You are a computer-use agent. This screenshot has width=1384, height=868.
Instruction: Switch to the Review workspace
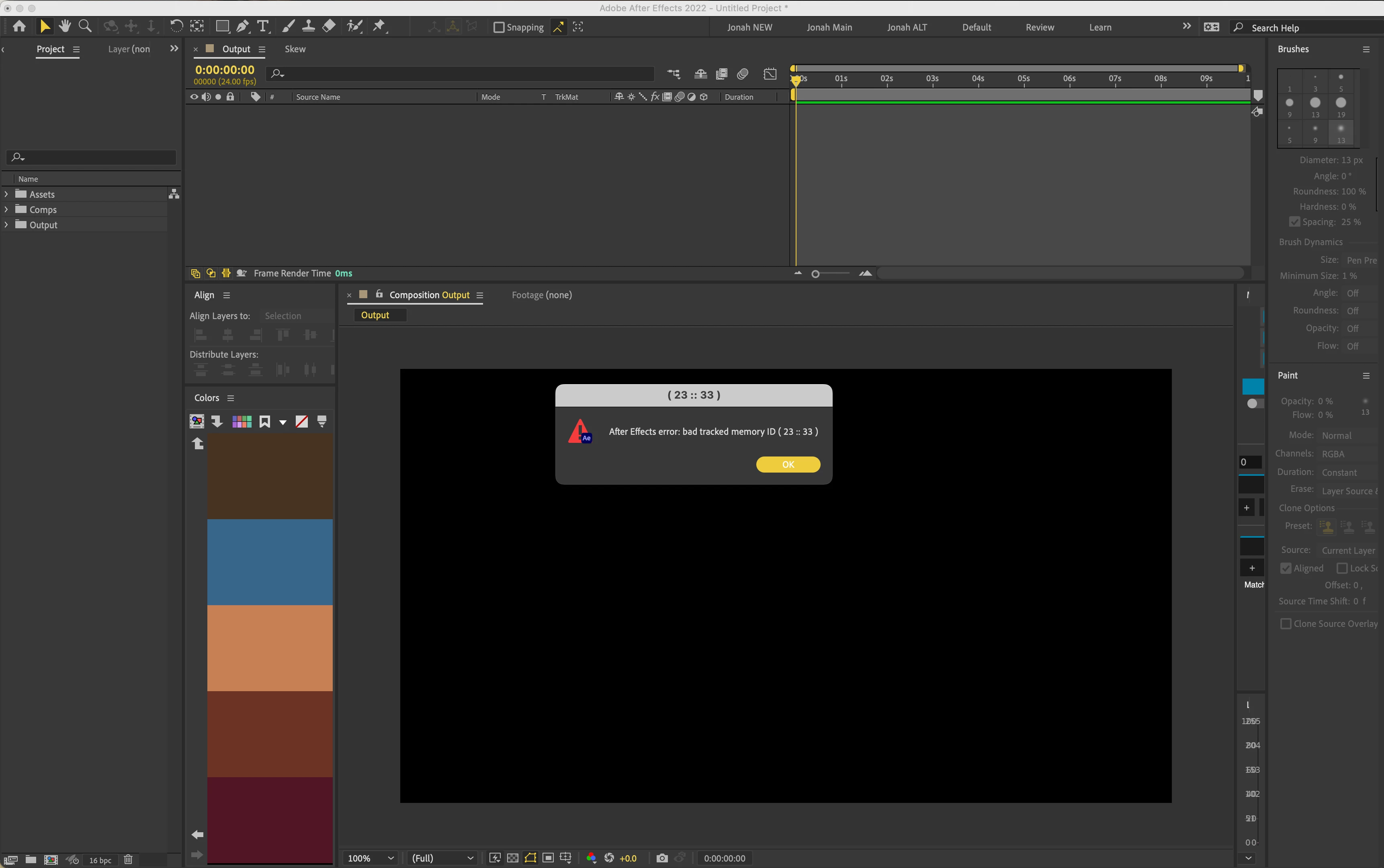(1040, 27)
